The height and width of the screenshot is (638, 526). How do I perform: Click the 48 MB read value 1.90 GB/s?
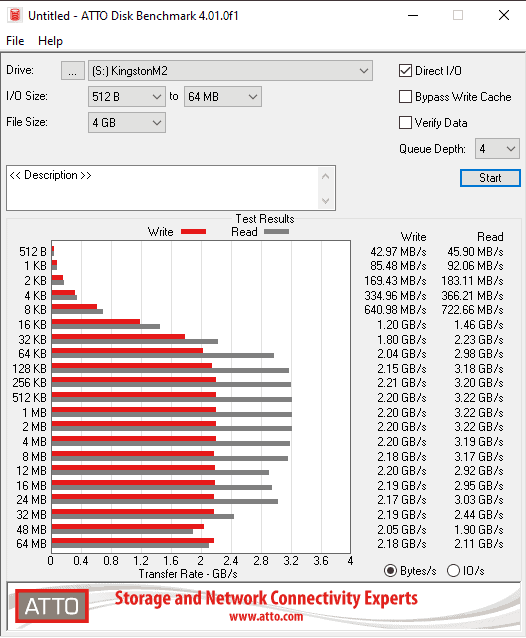point(479,530)
